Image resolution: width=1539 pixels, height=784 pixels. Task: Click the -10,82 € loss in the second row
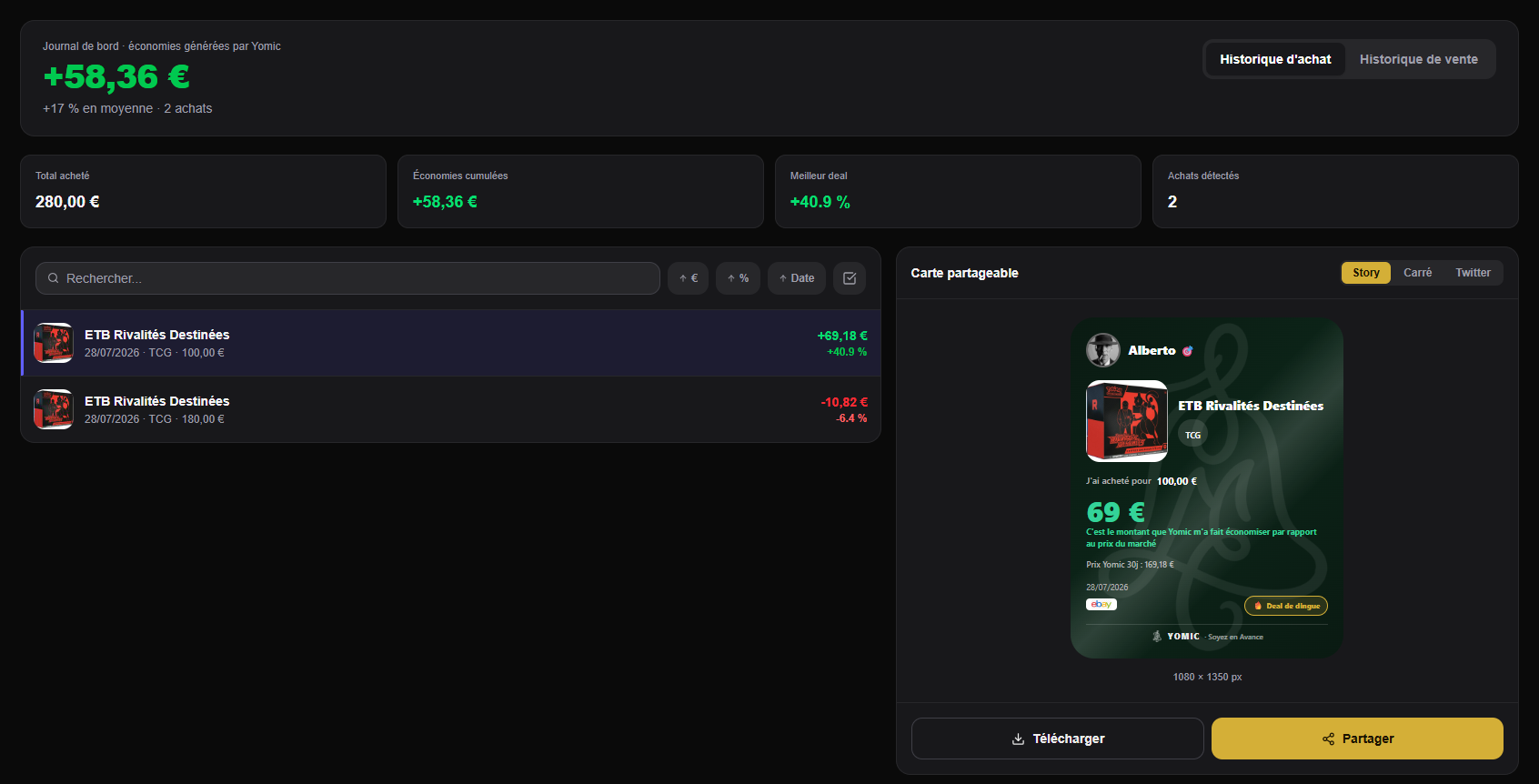[844, 402]
